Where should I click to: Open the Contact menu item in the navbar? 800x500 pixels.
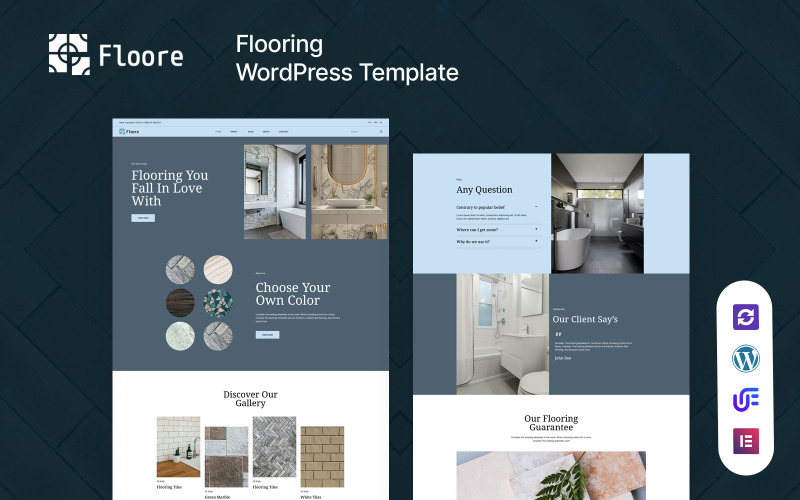pos(283,131)
